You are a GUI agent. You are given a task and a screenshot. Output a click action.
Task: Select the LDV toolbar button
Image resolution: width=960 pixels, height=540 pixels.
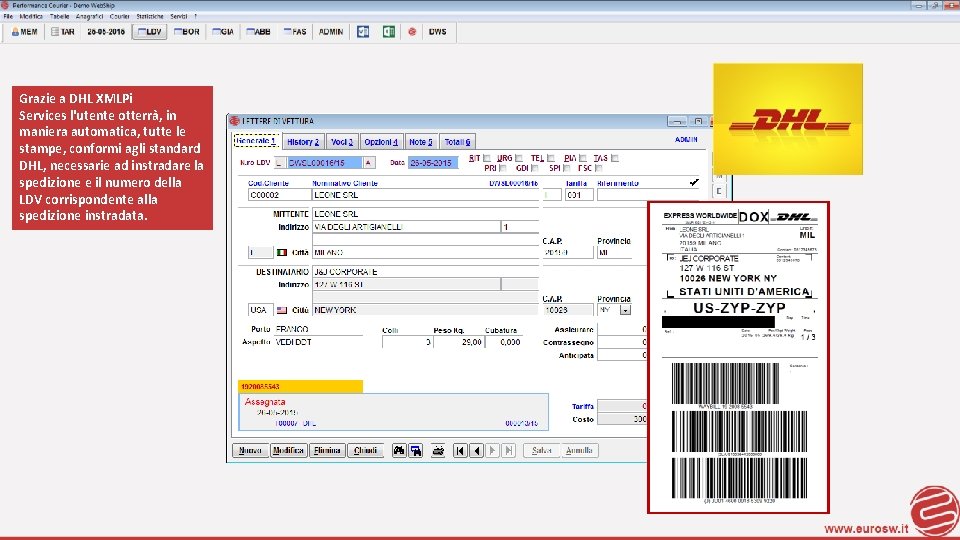click(x=149, y=32)
